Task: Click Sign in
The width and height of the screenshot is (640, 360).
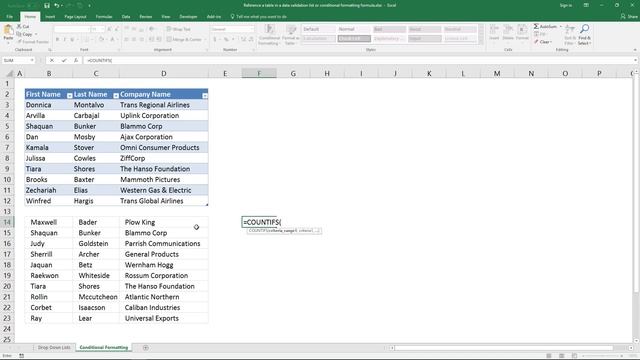Action: click(x=566, y=5)
